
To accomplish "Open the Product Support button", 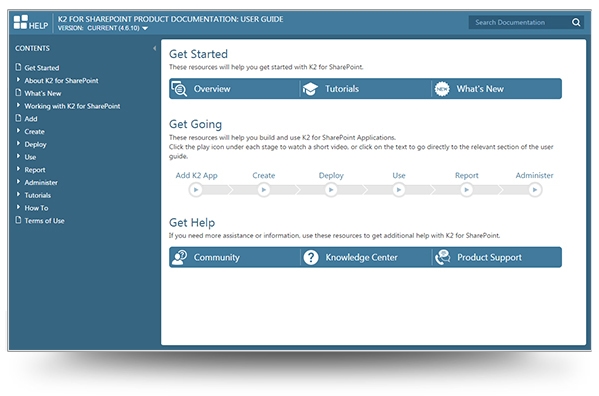I will coord(497,257).
